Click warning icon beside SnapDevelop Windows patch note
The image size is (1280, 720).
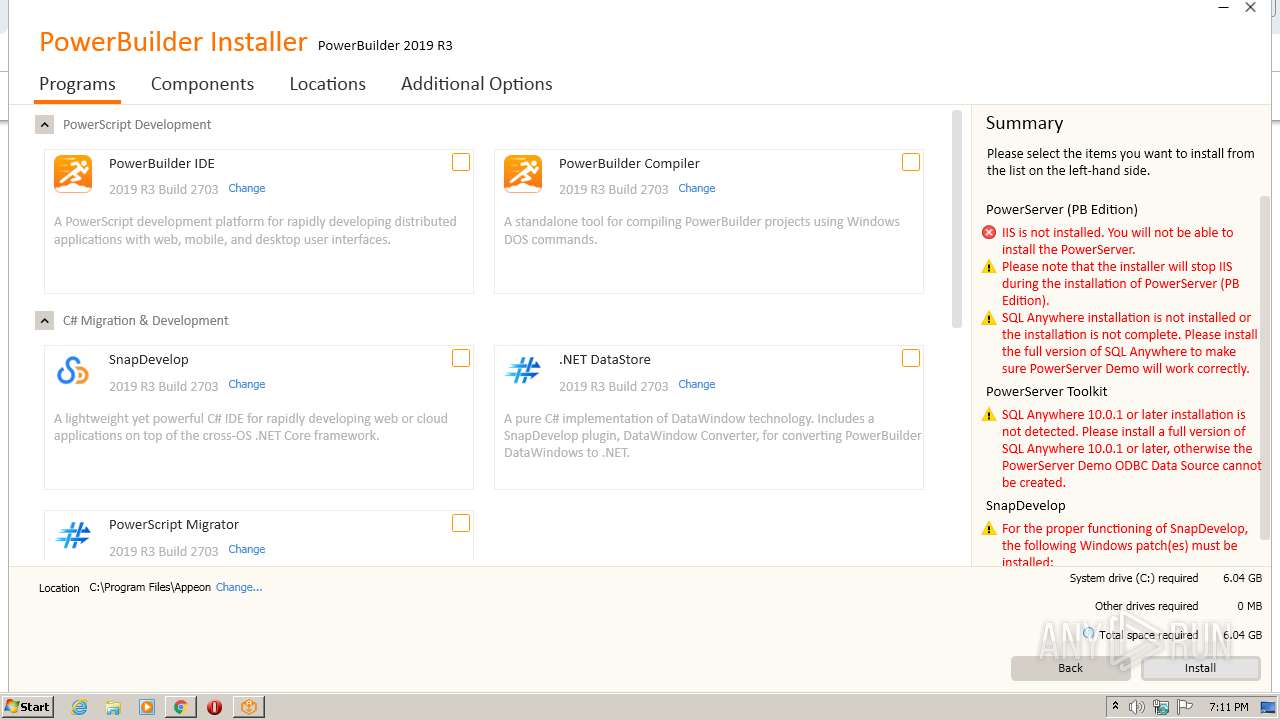click(989, 529)
